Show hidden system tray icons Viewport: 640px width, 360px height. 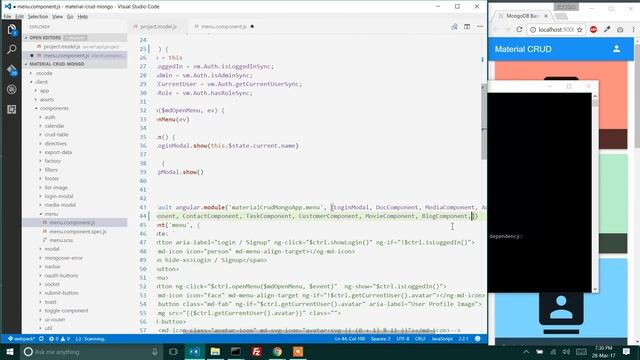[x=526, y=352]
